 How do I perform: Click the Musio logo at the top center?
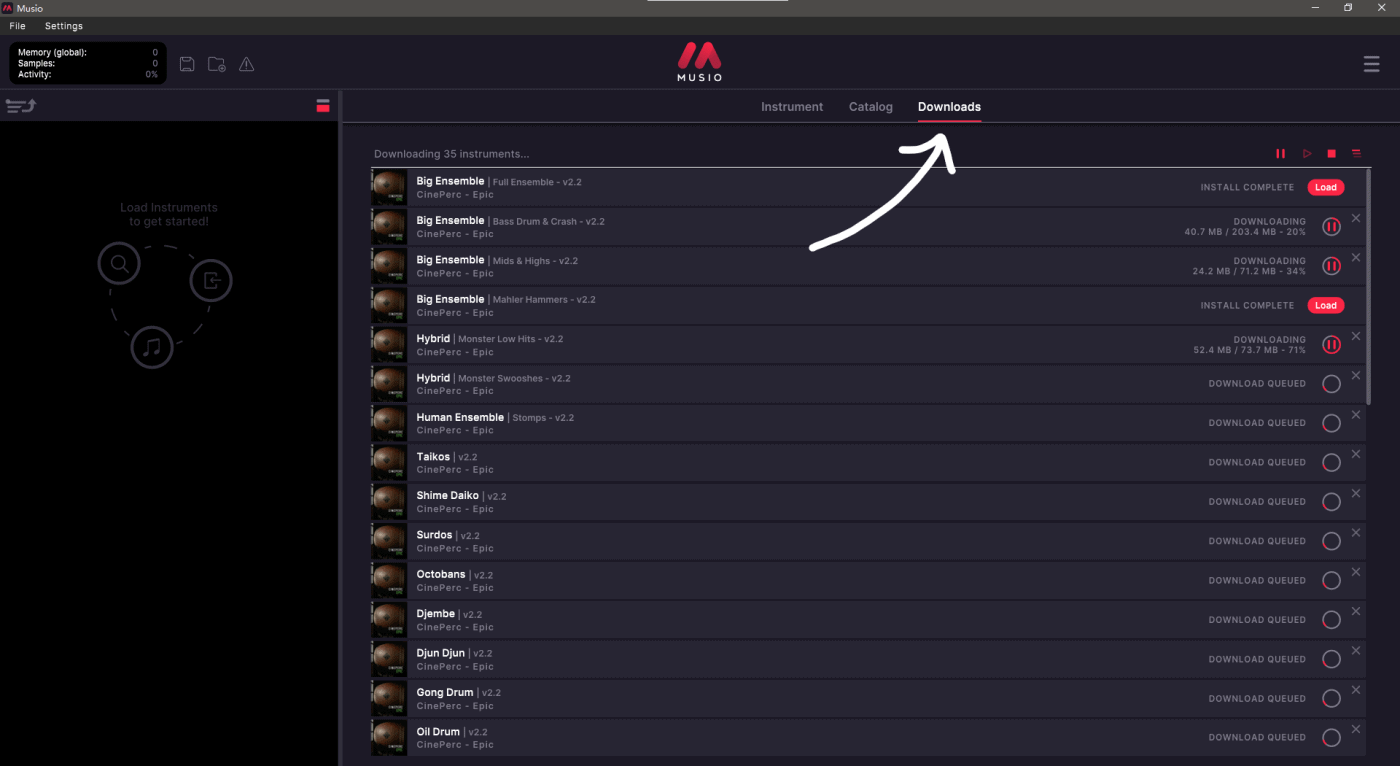[700, 61]
